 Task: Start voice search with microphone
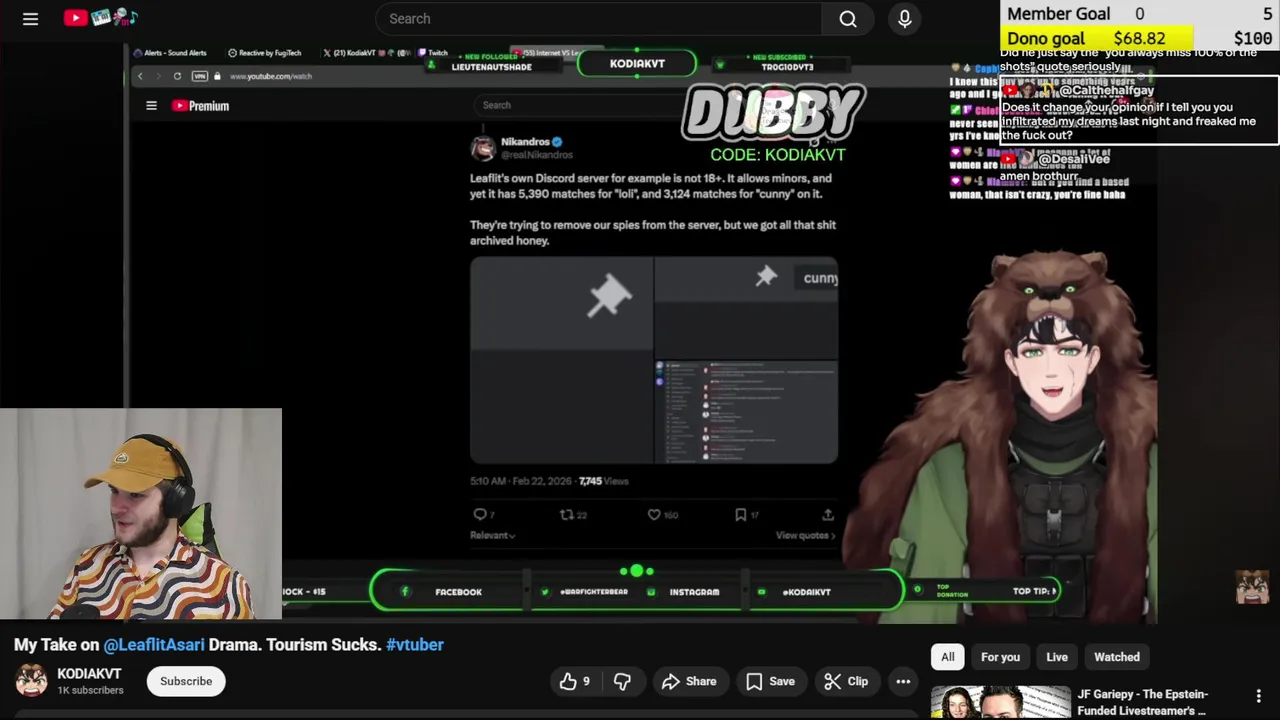[x=905, y=19]
